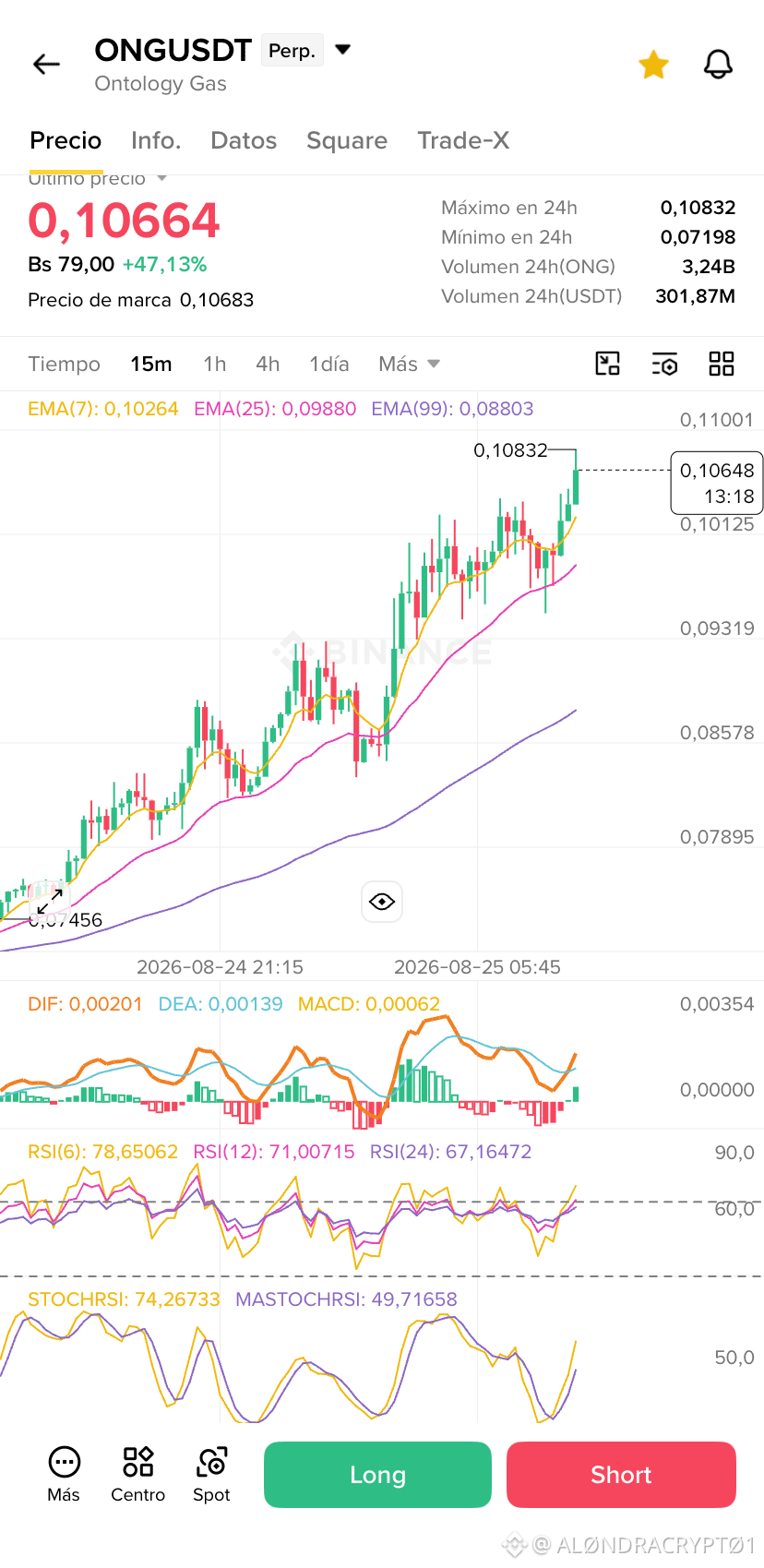Tap the Máximo en 24h value 0,10832

[698, 208]
